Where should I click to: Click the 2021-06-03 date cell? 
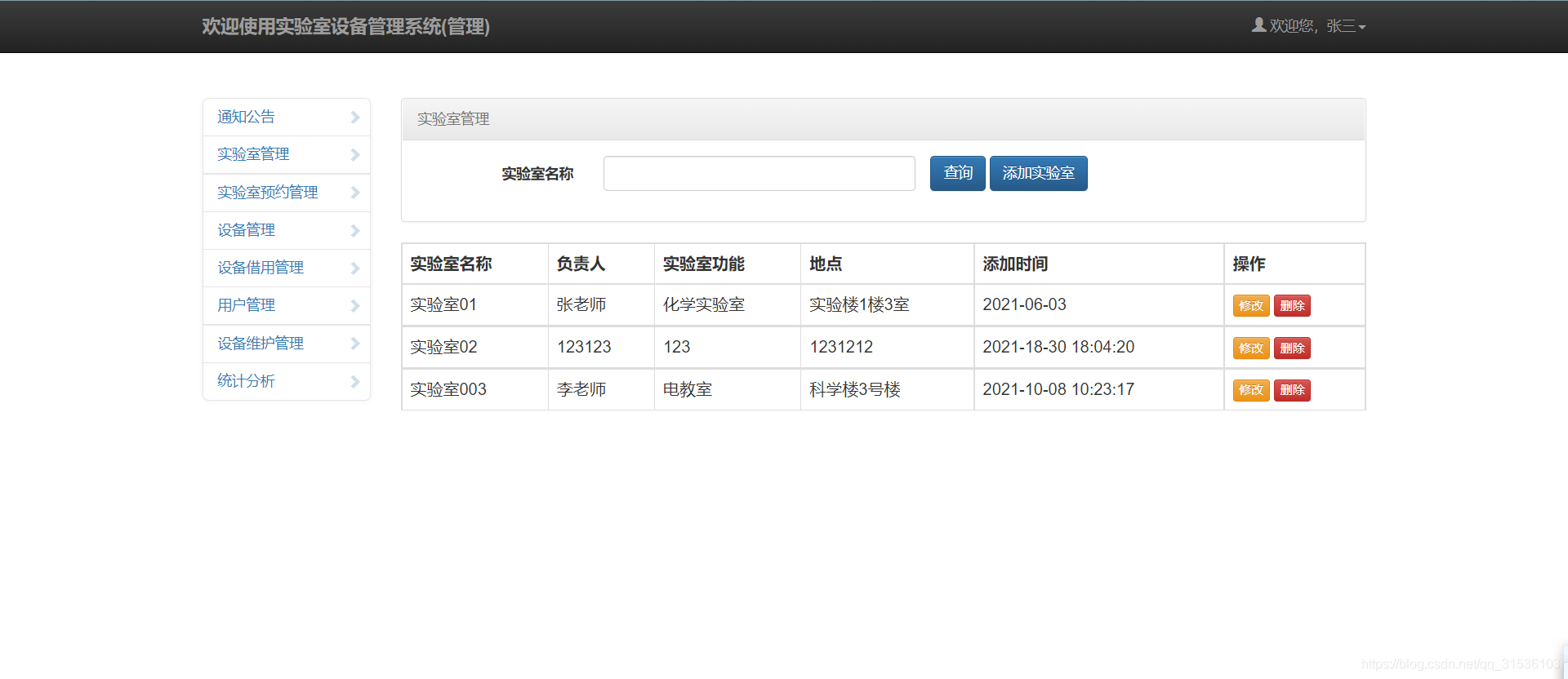[1098, 305]
